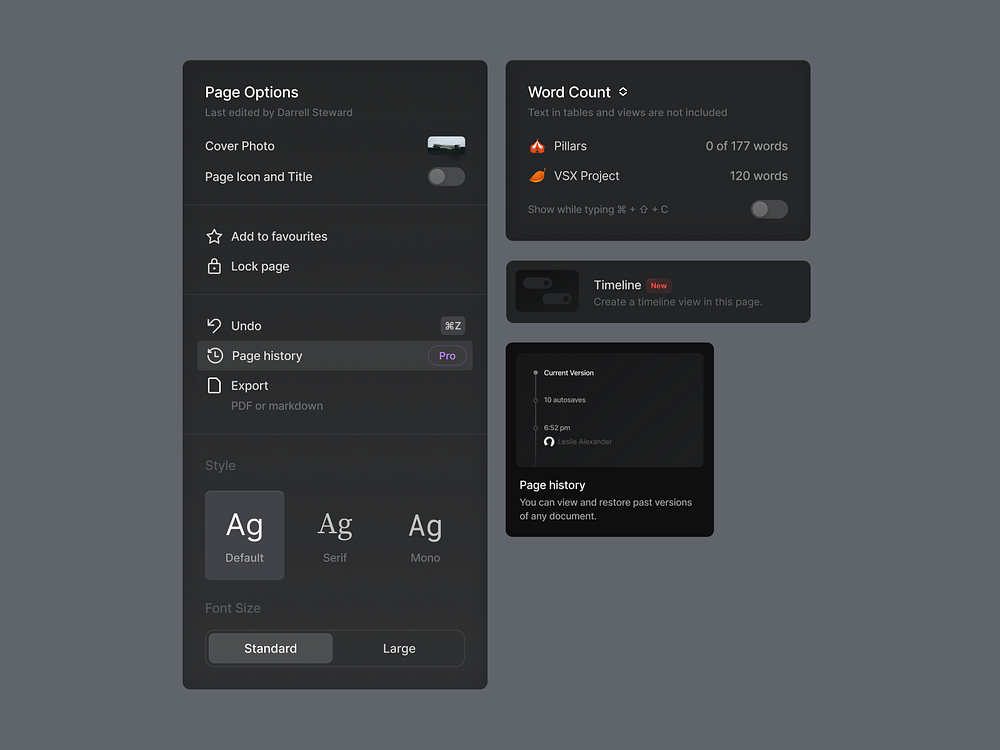
Task: Select the Serif style swatch
Action: click(x=335, y=535)
